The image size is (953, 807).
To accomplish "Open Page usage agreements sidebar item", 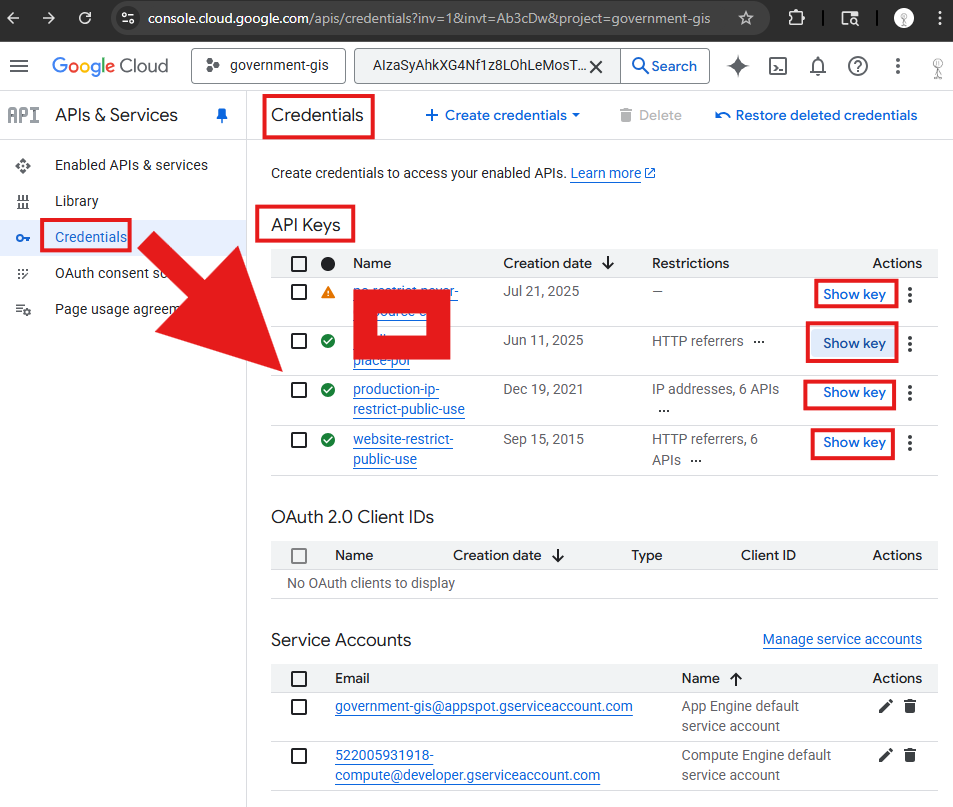I will [117, 309].
